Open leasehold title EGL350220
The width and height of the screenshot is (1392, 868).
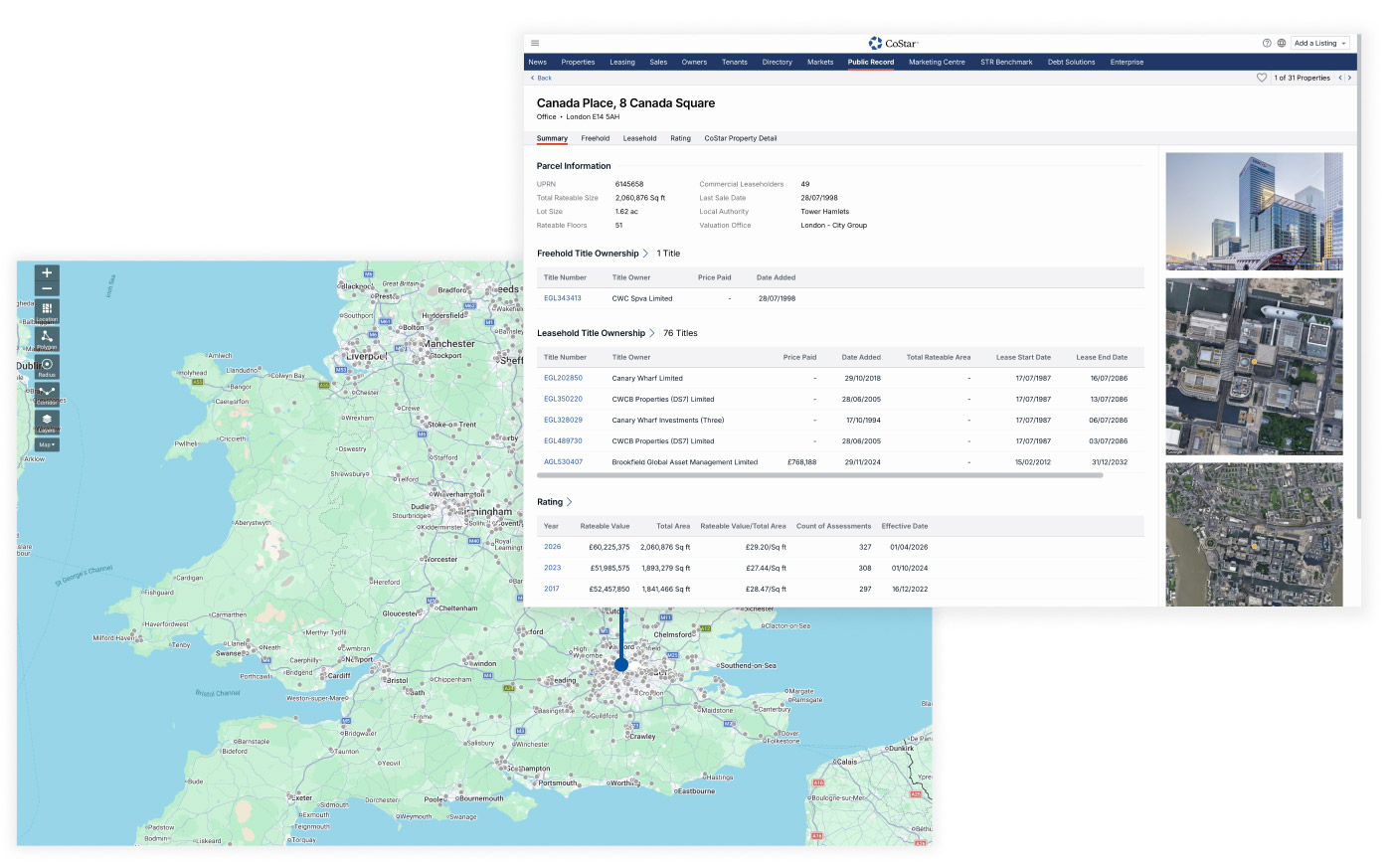[x=563, y=399]
